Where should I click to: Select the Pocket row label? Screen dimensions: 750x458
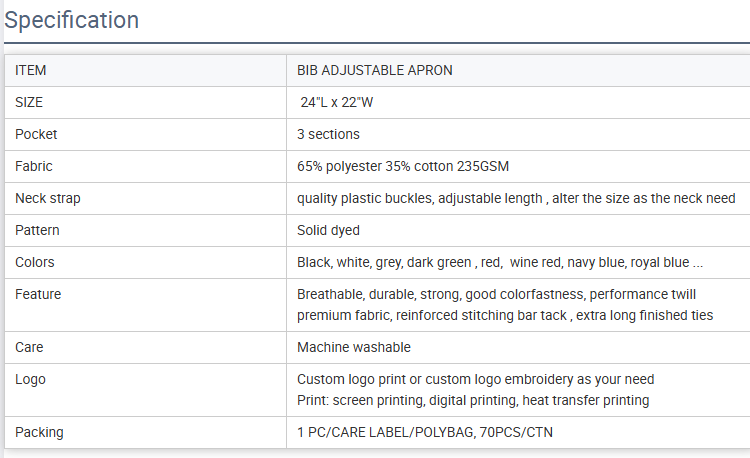36,134
